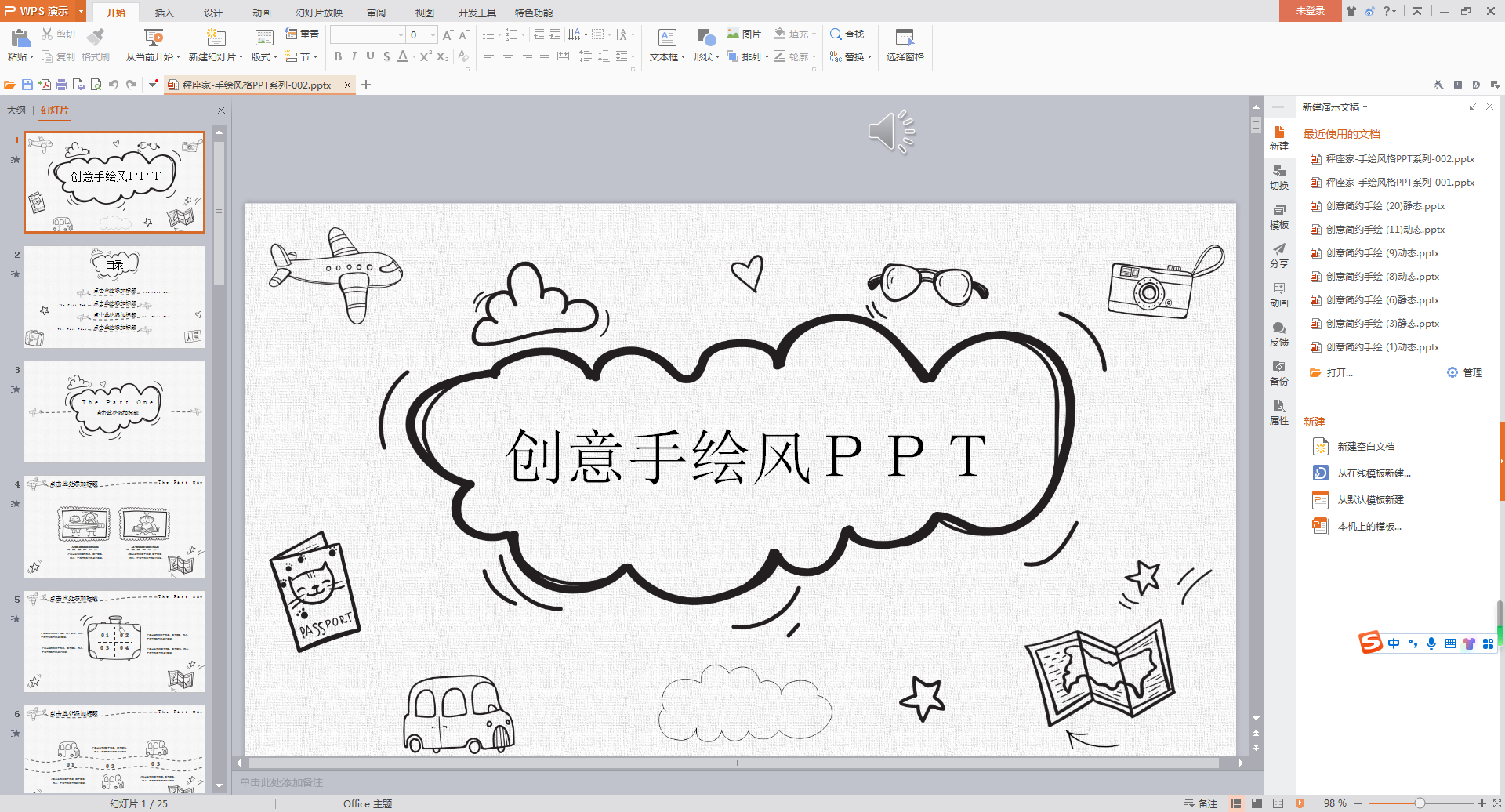Open the Backup (备份) sidebar panel
The image size is (1505, 812).
click(x=1279, y=374)
